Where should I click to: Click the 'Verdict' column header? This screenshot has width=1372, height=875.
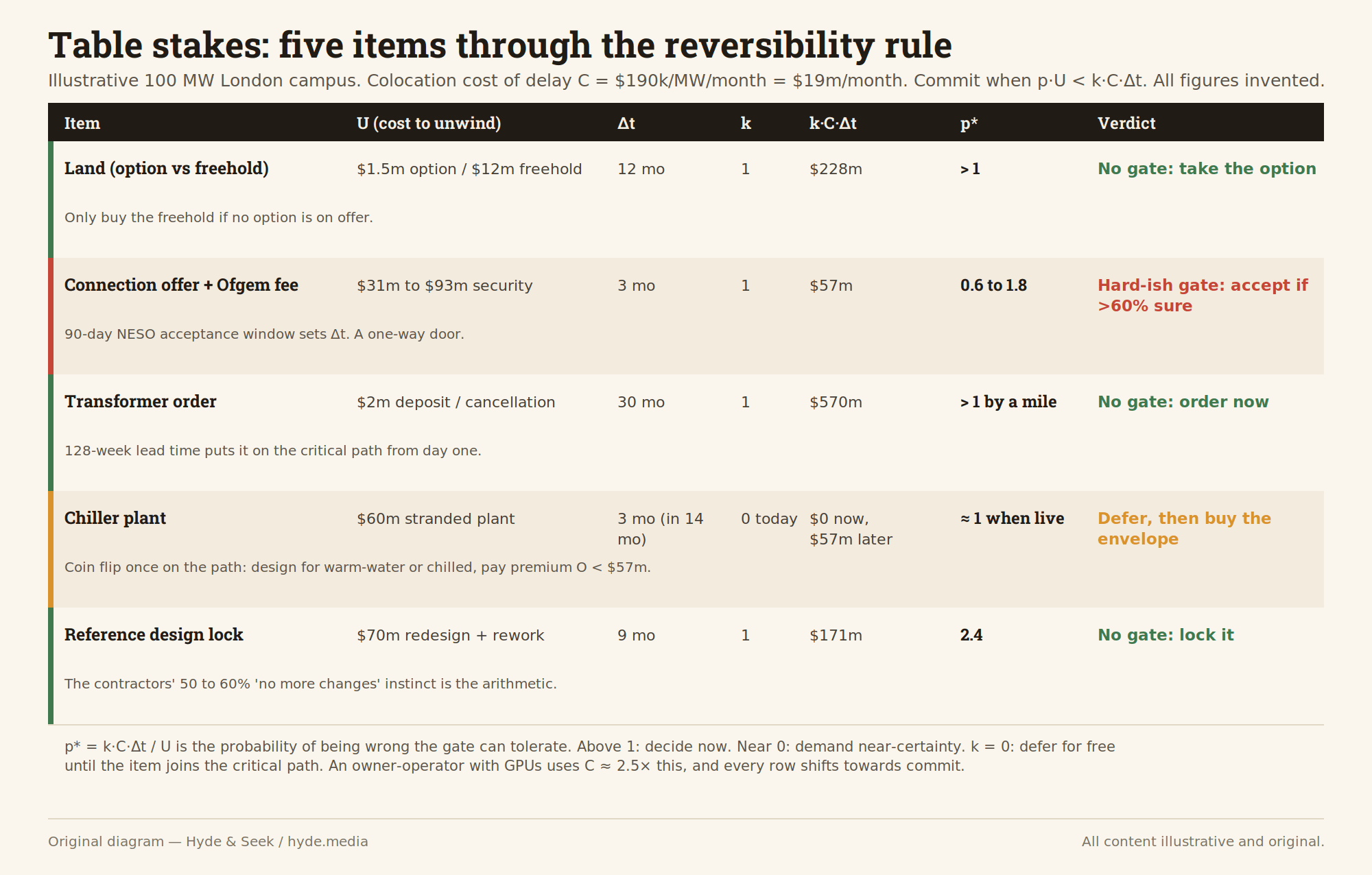tap(1126, 123)
